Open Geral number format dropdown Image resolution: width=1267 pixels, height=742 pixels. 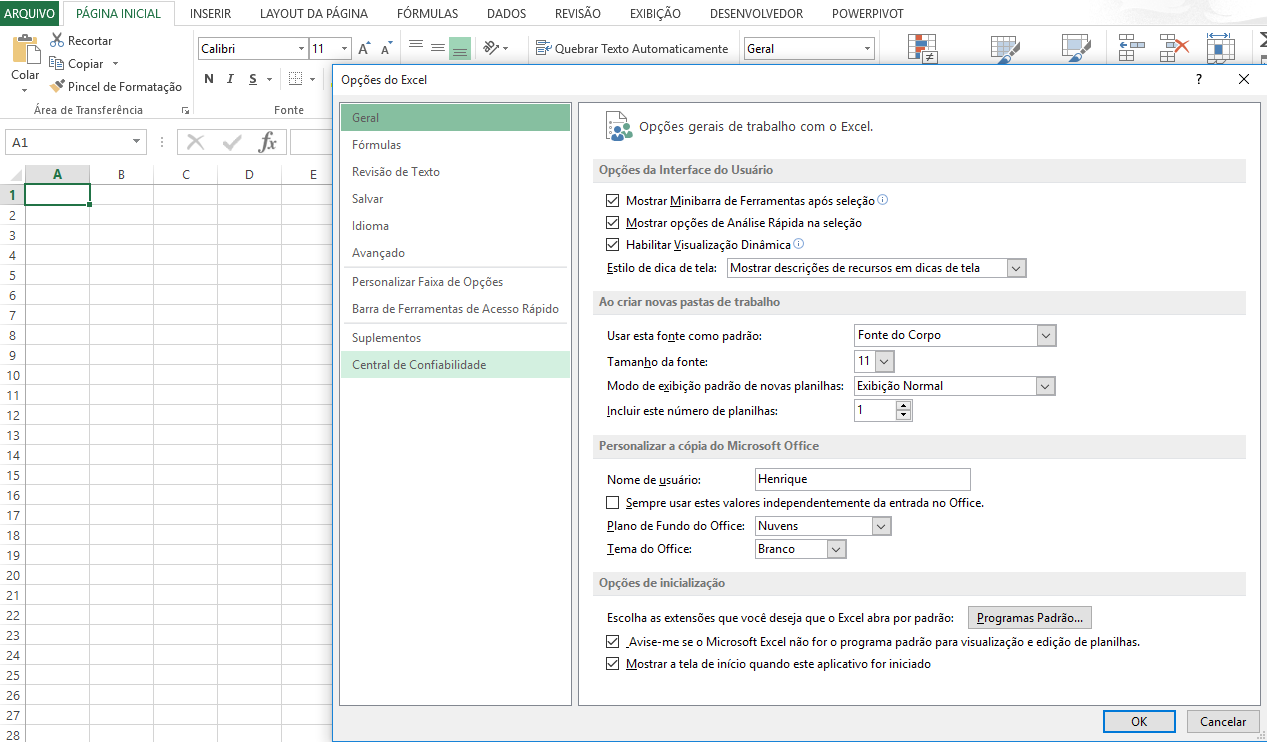coord(867,49)
